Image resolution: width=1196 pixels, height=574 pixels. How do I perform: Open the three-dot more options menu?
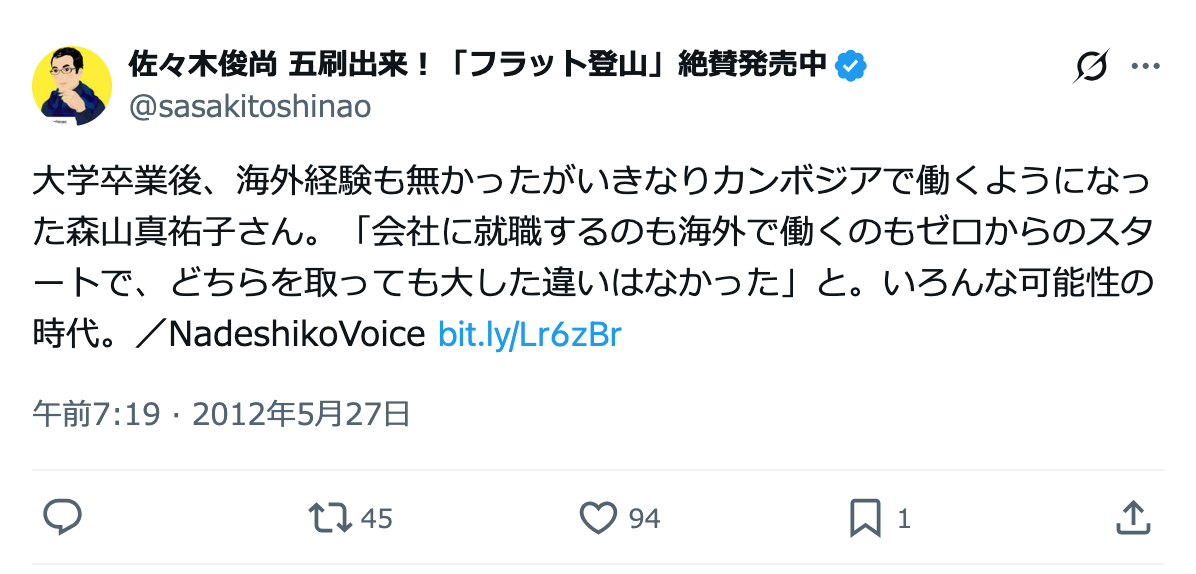[1145, 67]
